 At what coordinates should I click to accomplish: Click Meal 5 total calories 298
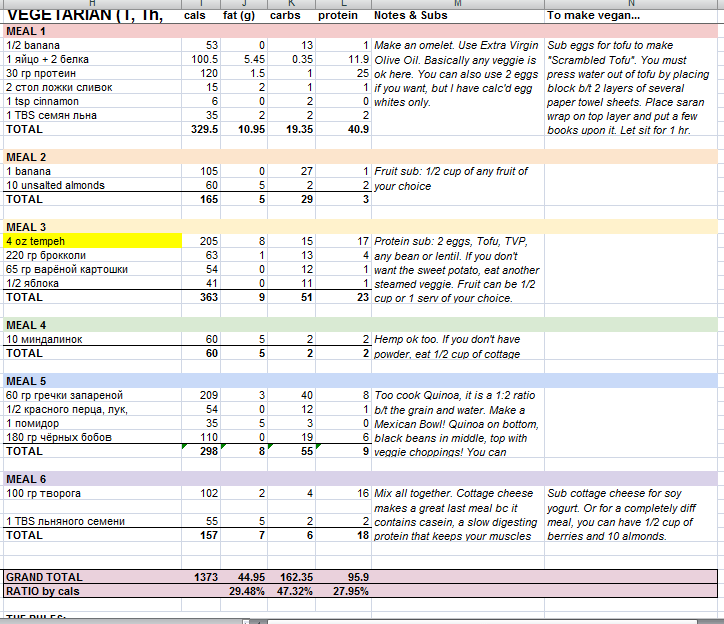(x=201, y=451)
